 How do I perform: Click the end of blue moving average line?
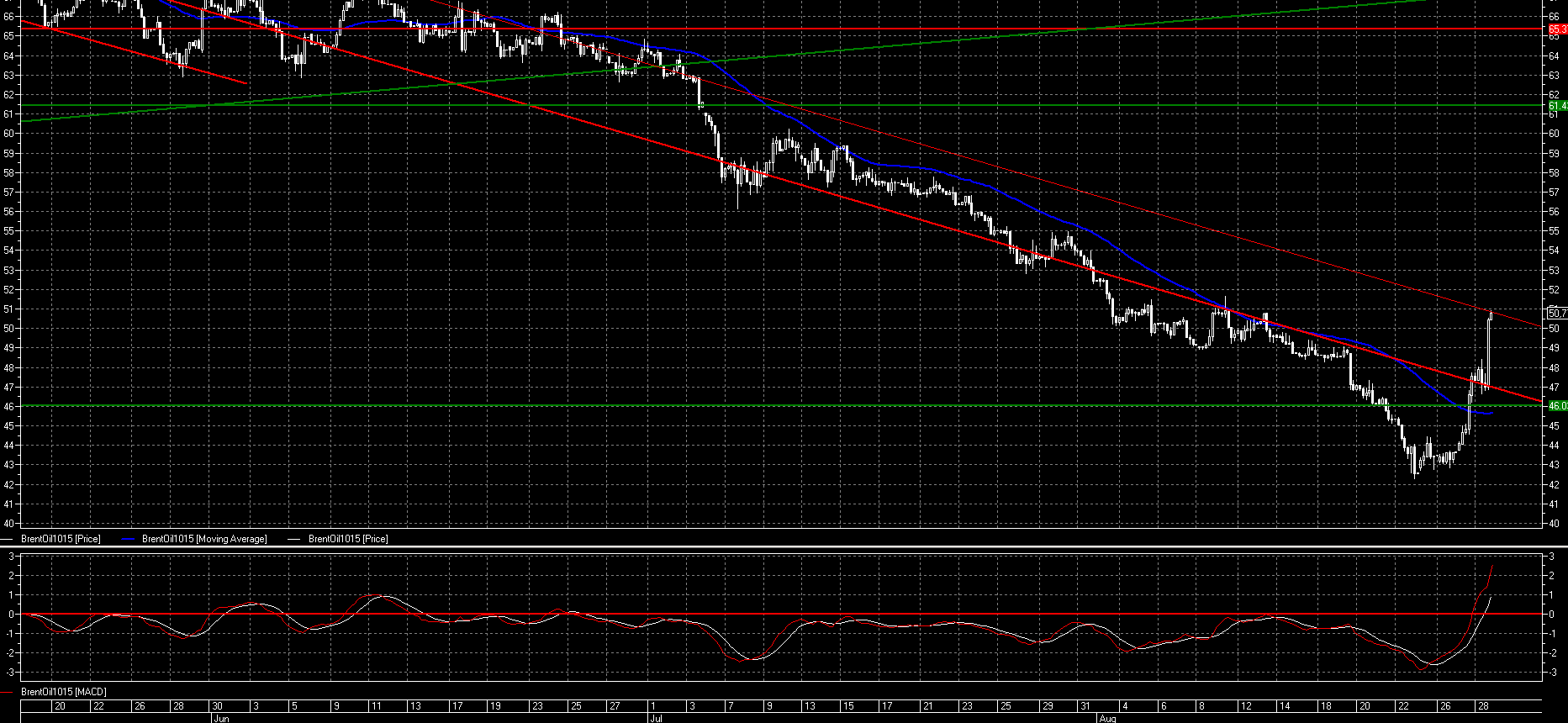click(1491, 413)
